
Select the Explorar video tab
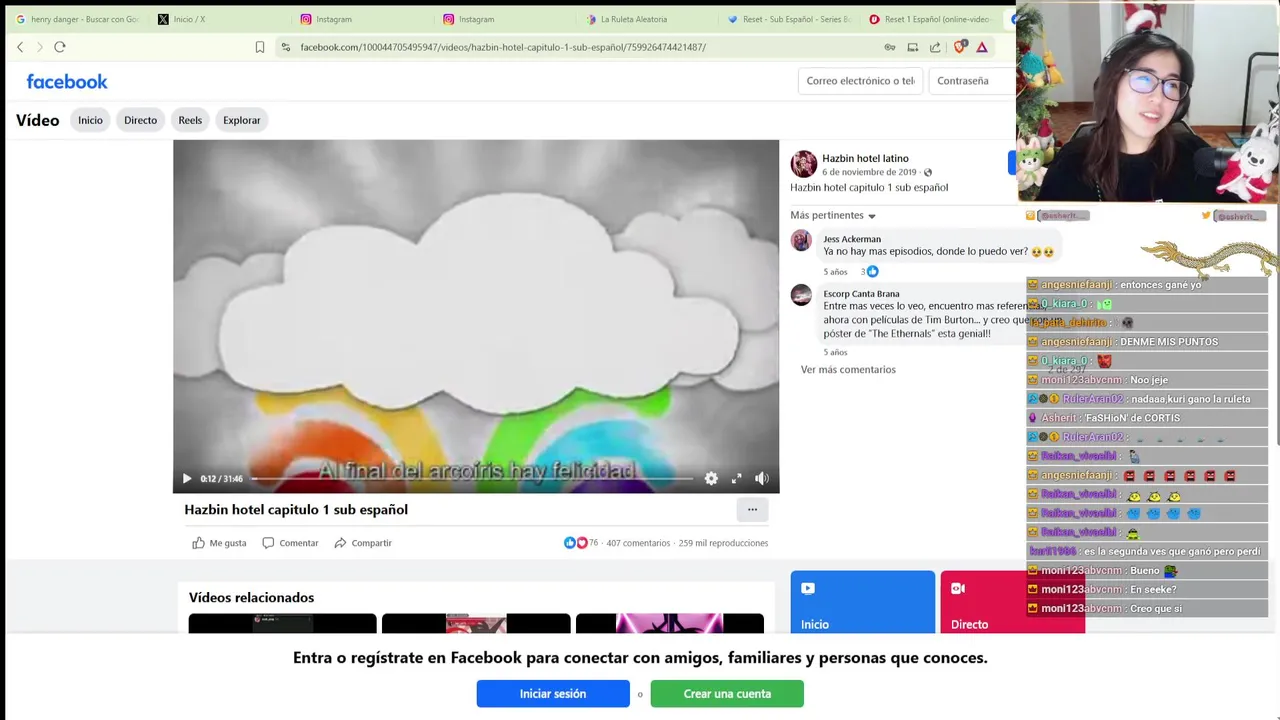[x=242, y=120]
